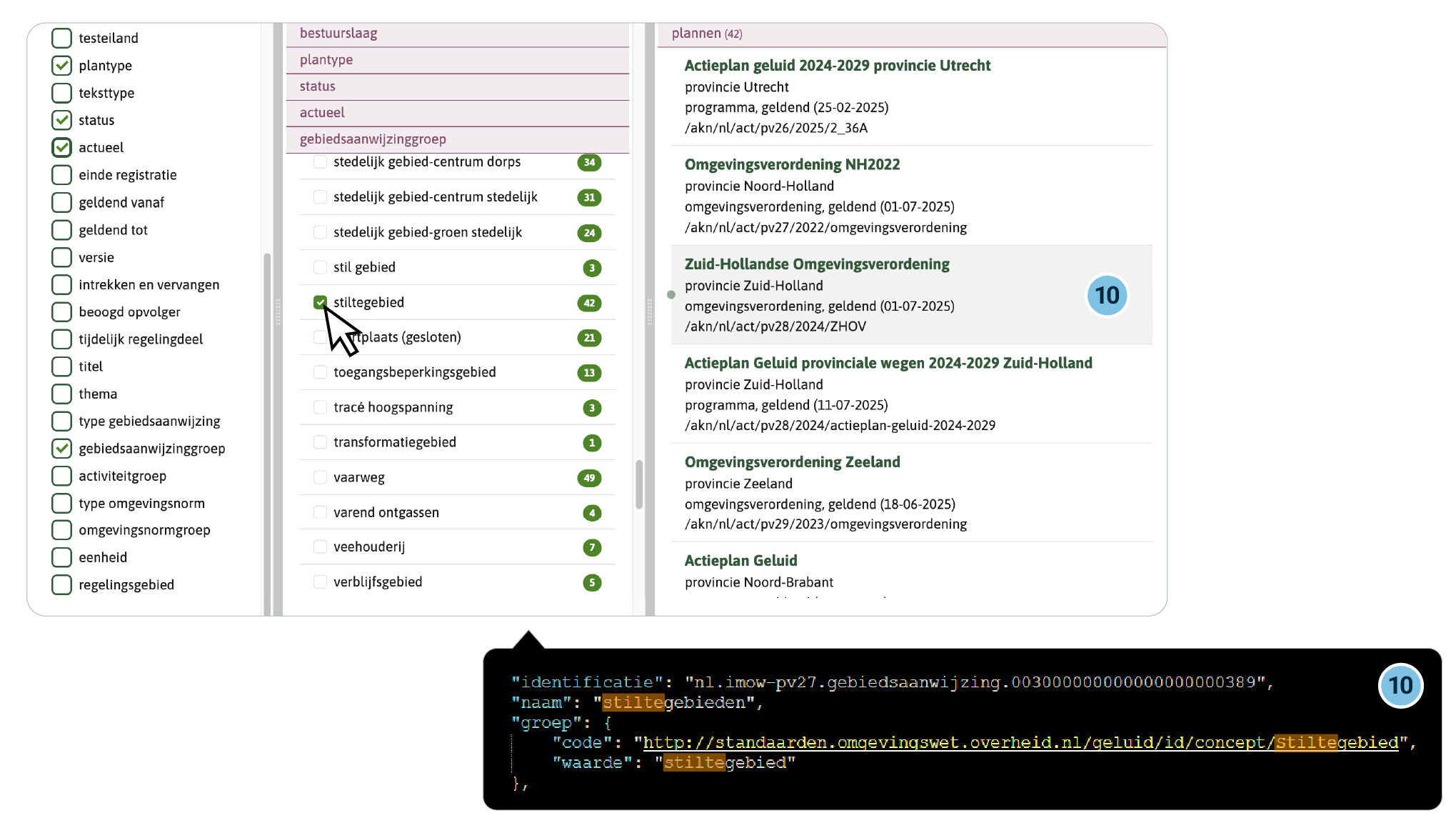Click the grey dot marker left of Zuid-Hollandse Omgevingsverordening

pyautogui.click(x=671, y=294)
